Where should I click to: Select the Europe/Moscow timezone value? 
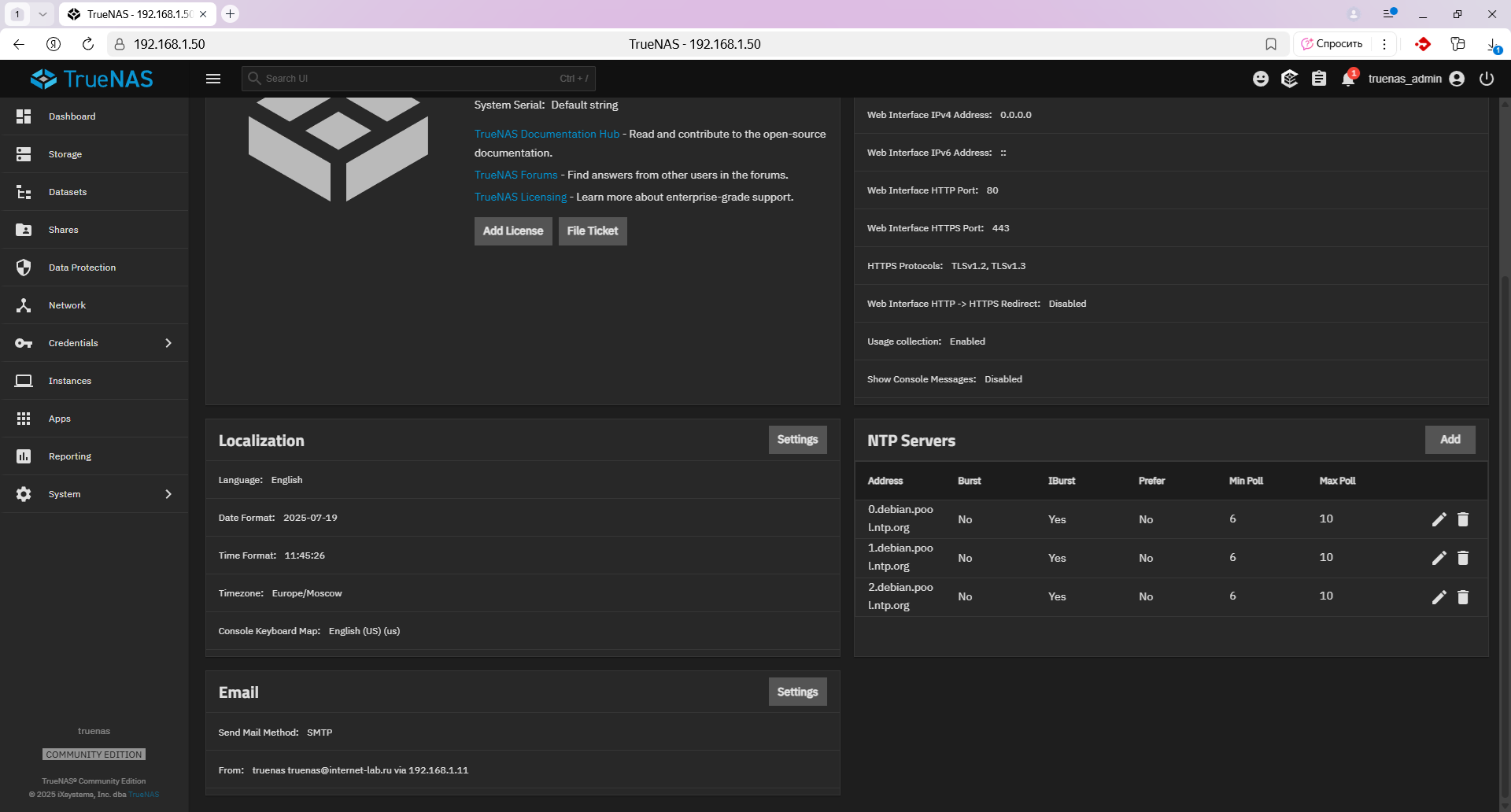pyautogui.click(x=307, y=593)
